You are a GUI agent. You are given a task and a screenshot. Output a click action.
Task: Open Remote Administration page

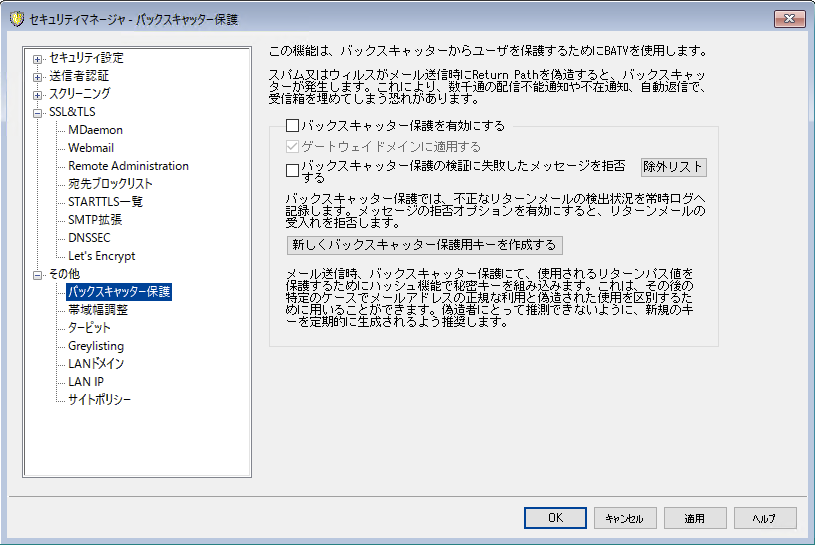click(128, 166)
